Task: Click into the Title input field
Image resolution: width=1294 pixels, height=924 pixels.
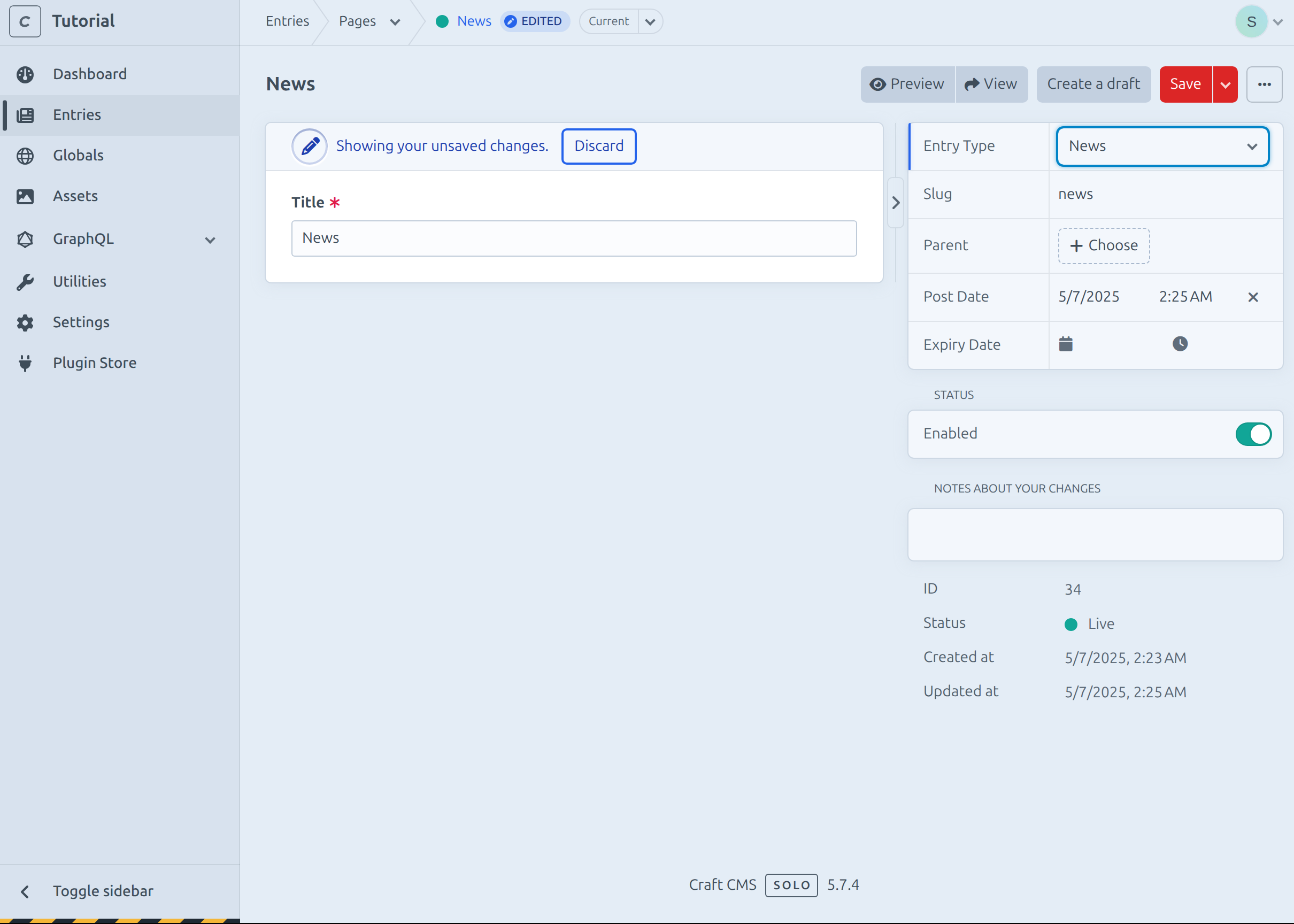Action: 573,238
